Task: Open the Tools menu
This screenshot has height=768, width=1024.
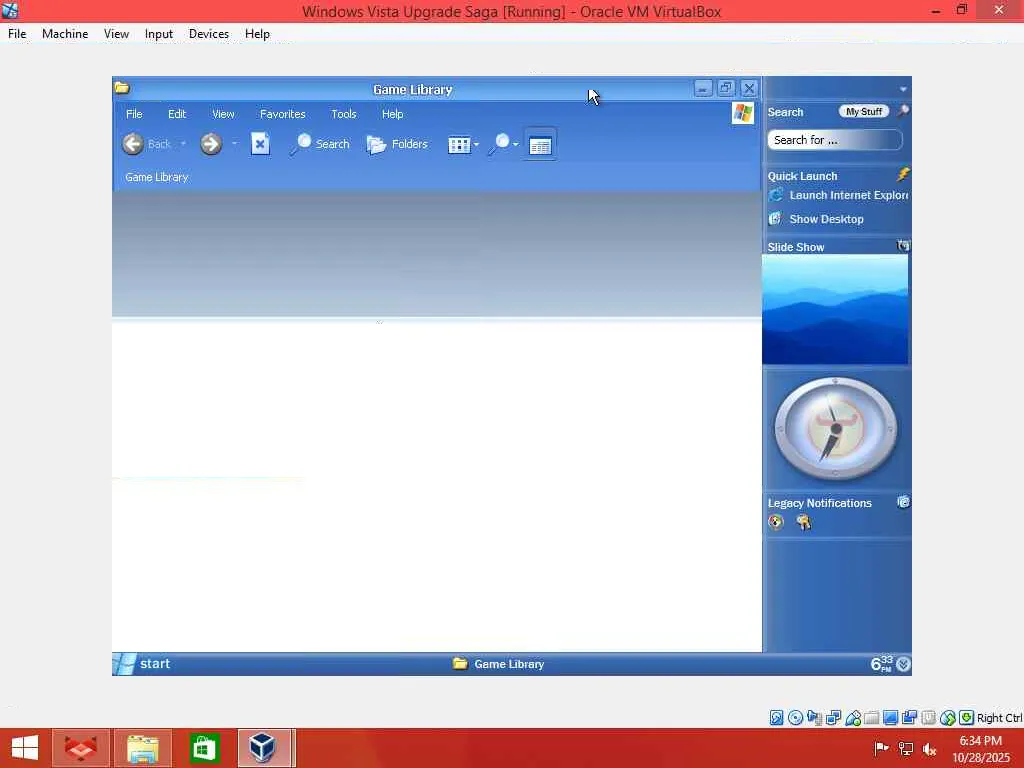Action: click(x=344, y=114)
